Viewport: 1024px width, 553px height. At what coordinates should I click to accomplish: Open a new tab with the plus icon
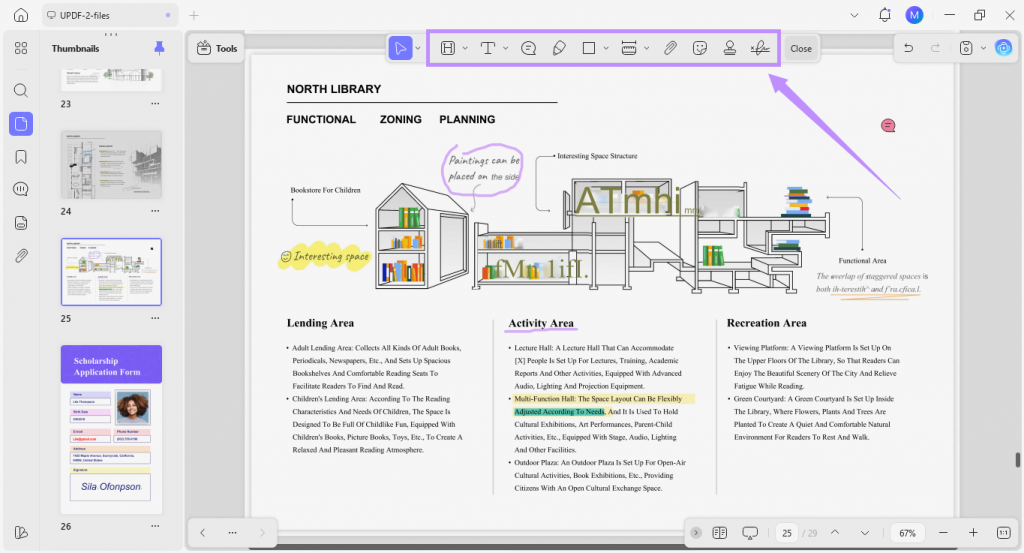click(x=194, y=15)
